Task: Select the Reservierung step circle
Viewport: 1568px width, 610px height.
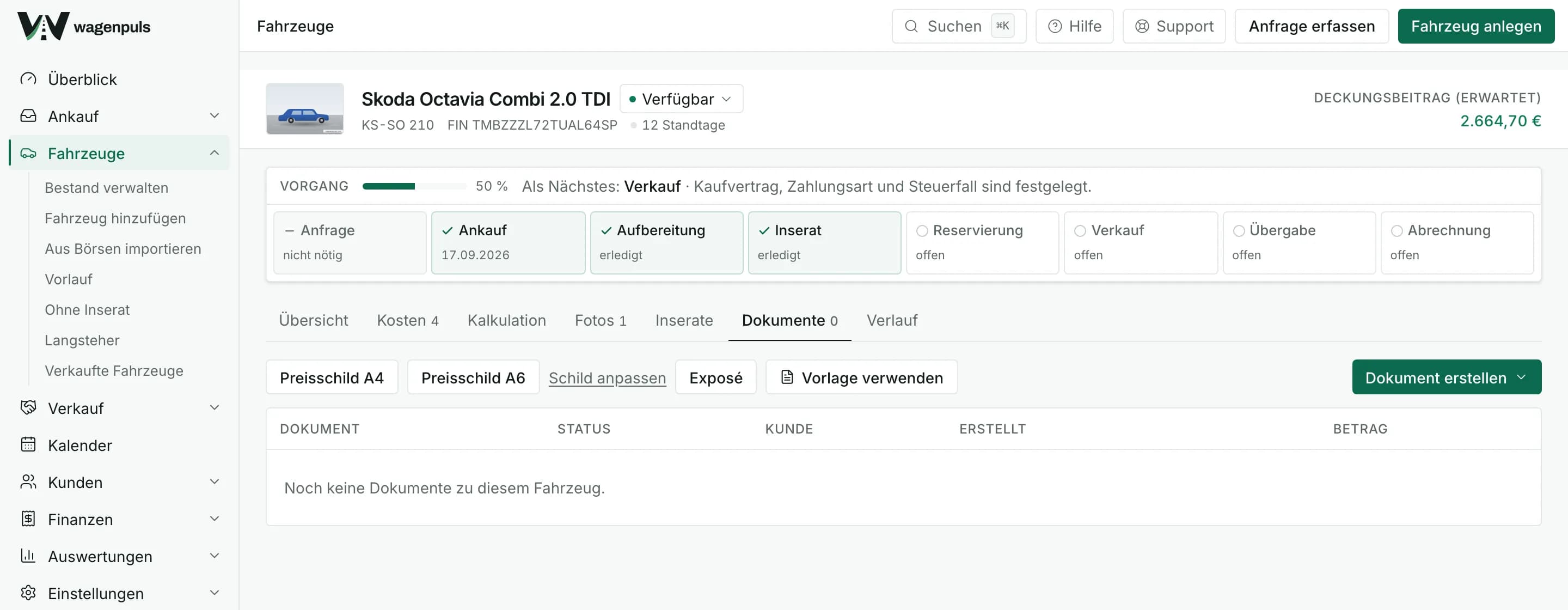Action: 922,231
